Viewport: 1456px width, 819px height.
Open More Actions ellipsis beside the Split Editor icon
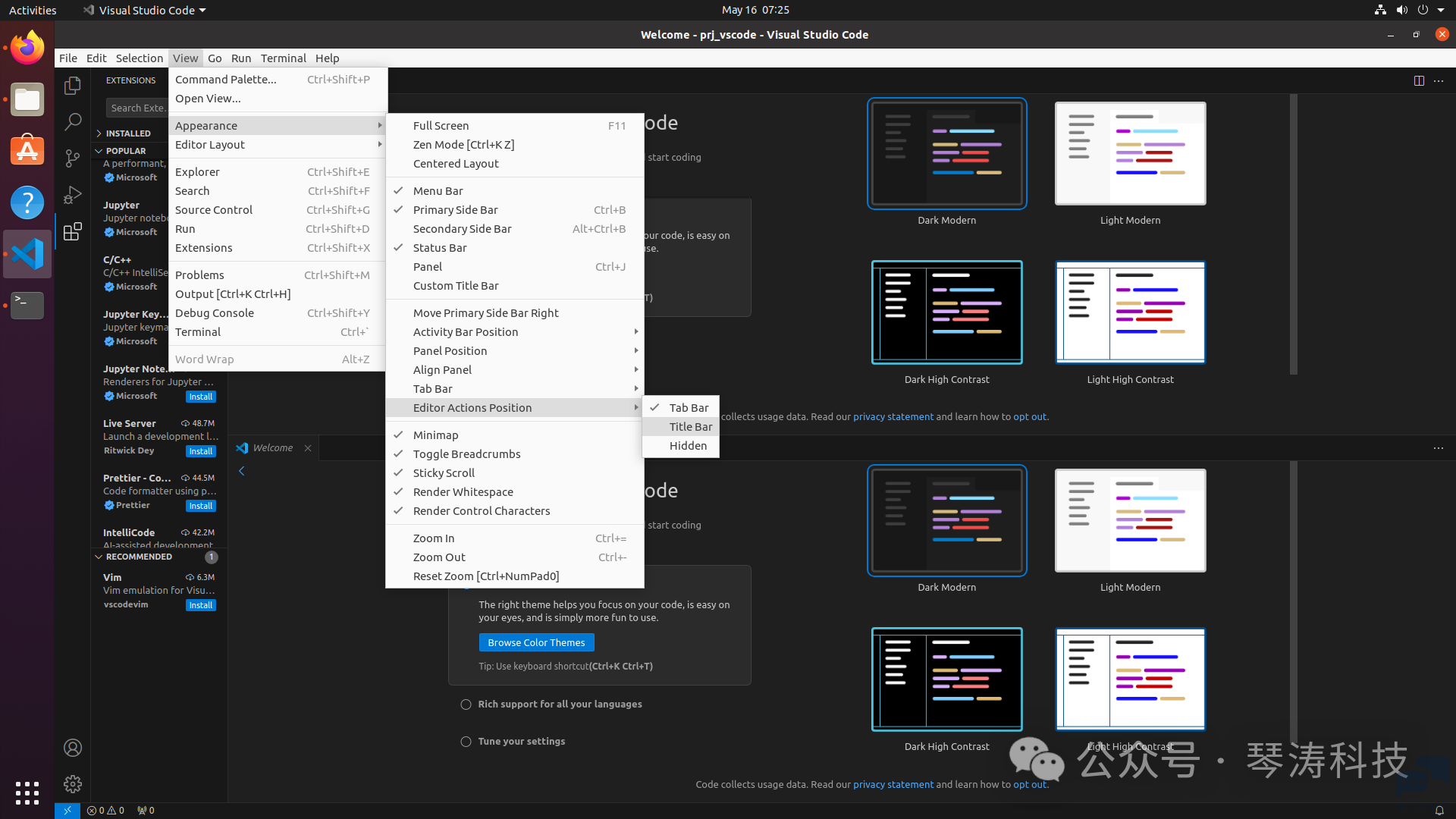point(1439,80)
